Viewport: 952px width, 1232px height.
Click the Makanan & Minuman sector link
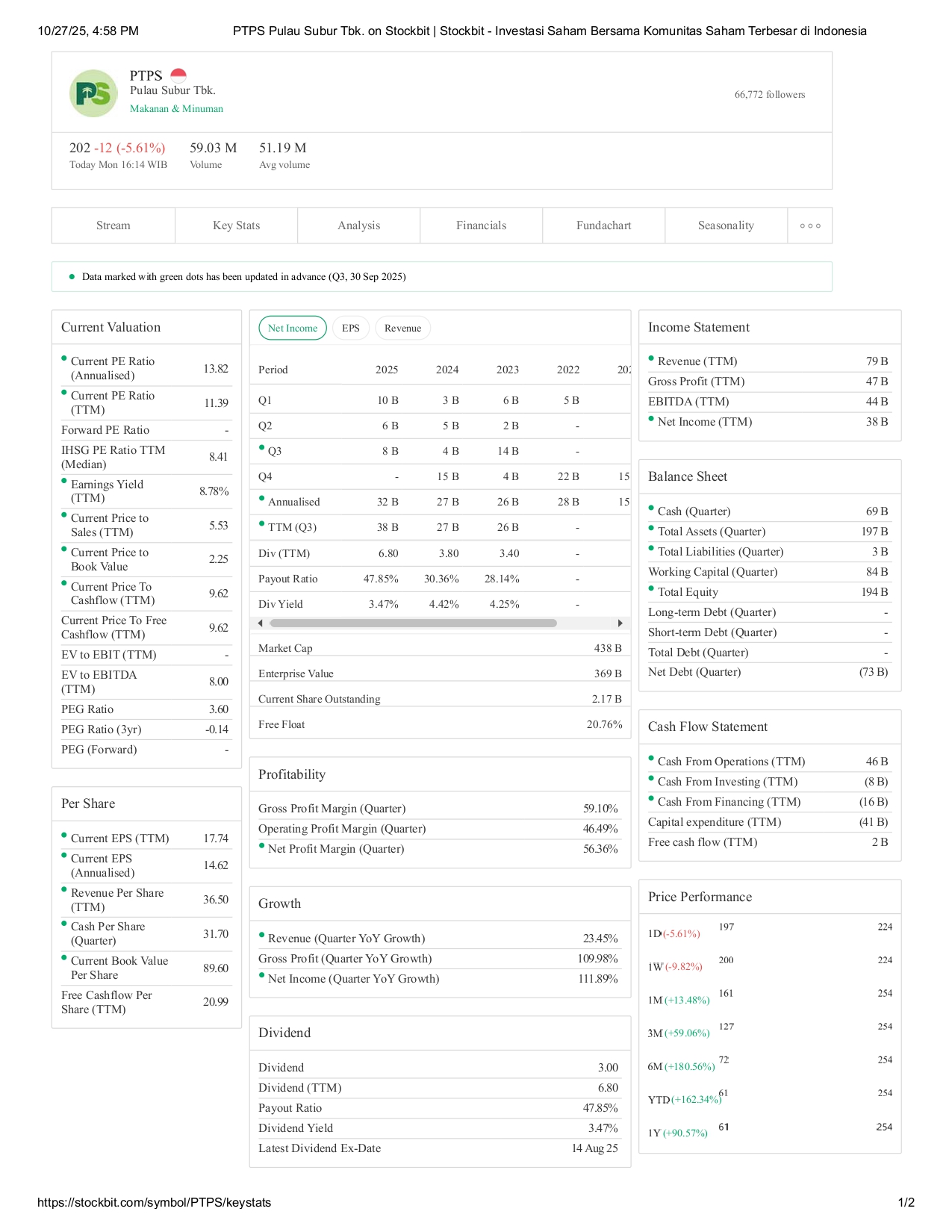(x=176, y=108)
